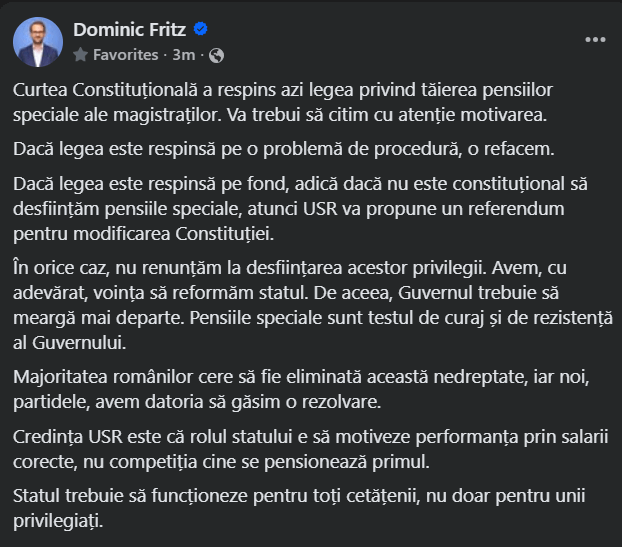The image size is (622, 547).
Task: Click the paragraph starting 'Majoritatea românilor cere'
Action: [301, 389]
